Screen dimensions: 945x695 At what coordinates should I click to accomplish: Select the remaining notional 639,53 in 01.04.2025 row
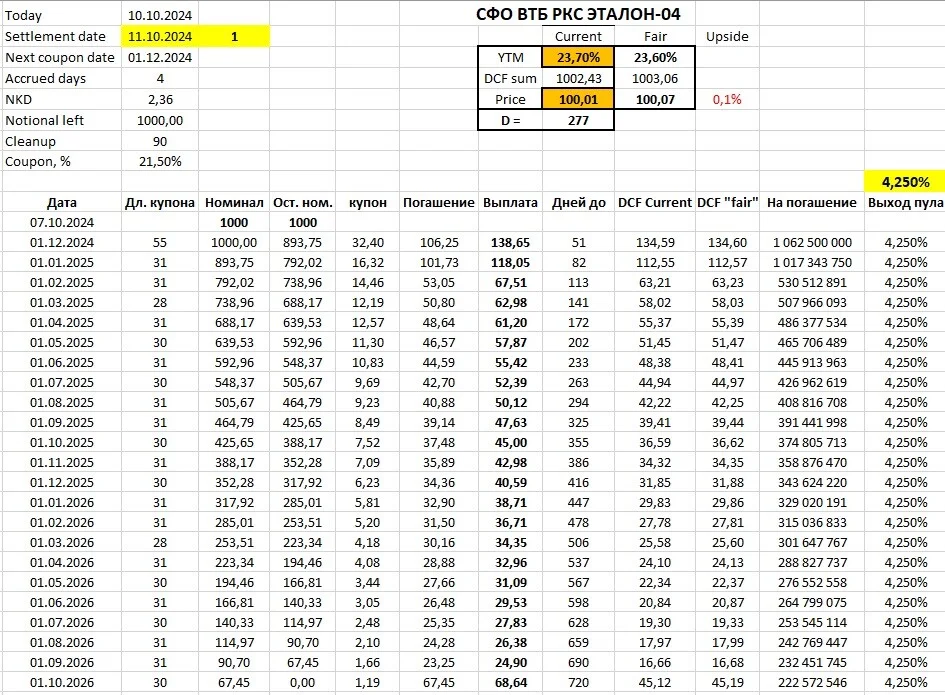(x=303, y=322)
